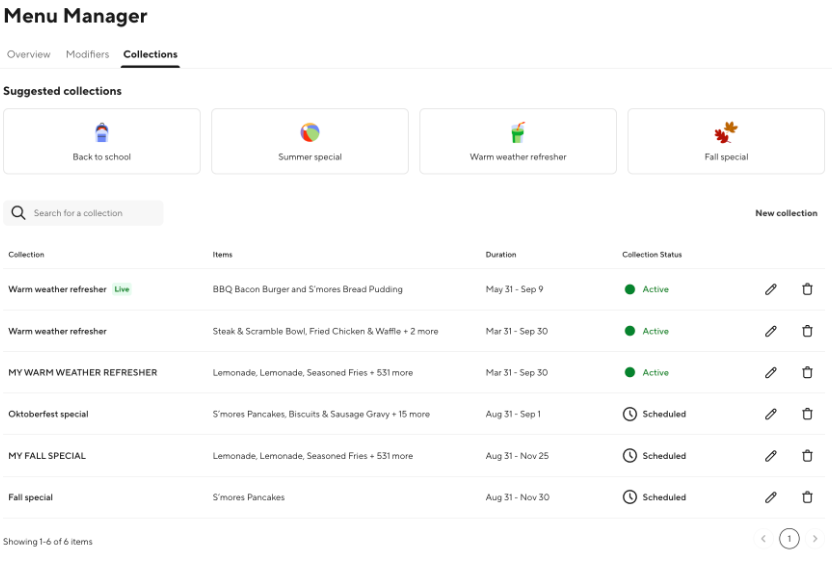
Task: Click the Oktoberfest special name
Action: click(x=48, y=414)
